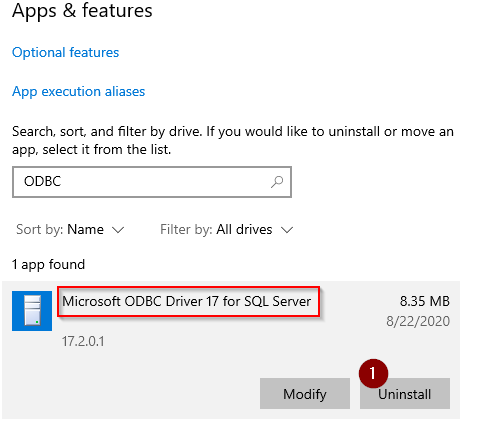Click the Sort by label text
Screen dimensions: 487x424
click(x=39, y=230)
